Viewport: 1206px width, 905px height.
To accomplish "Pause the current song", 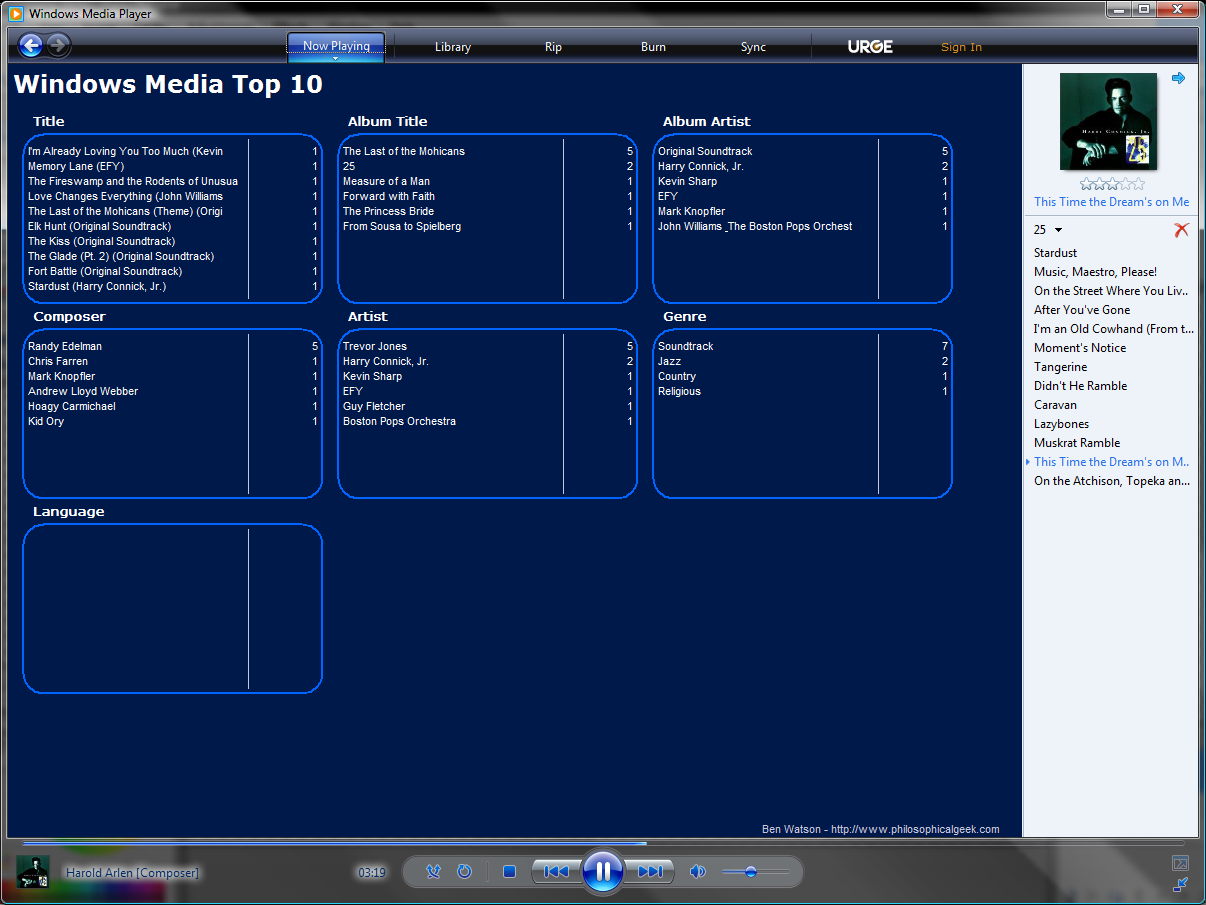I will [x=603, y=872].
